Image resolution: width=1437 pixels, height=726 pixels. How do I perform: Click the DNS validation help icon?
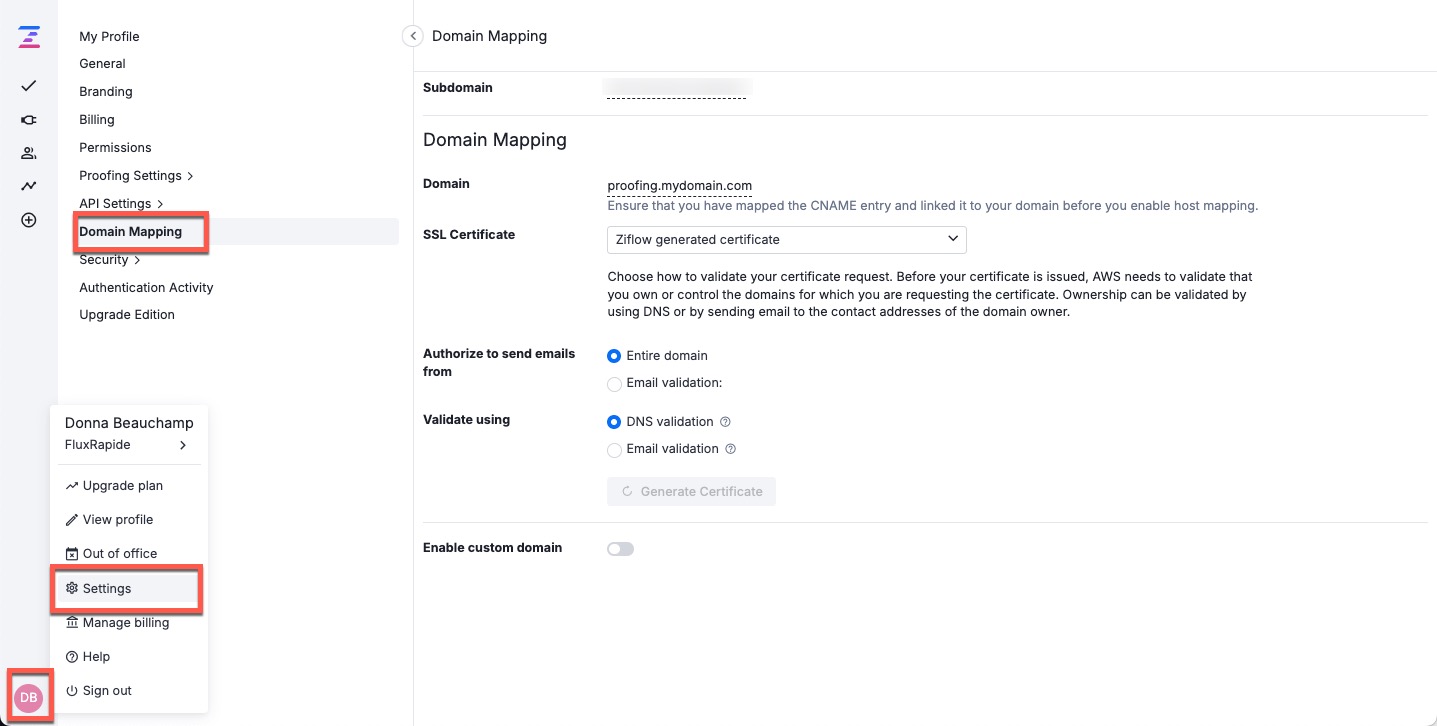723,422
